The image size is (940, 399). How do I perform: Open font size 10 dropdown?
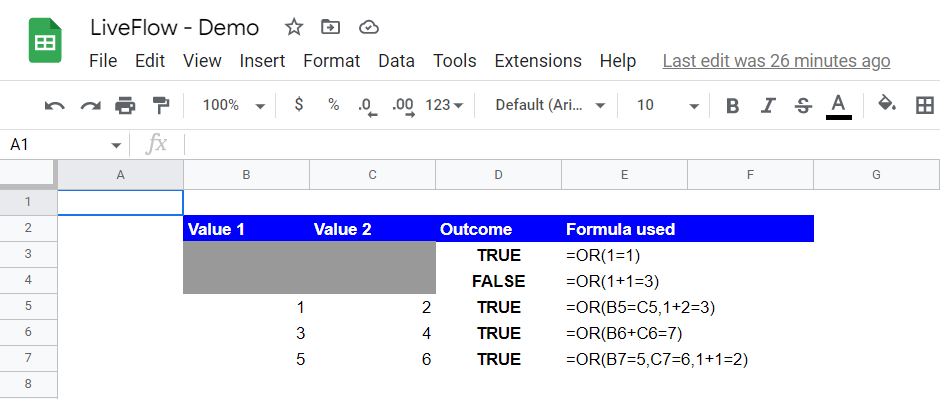pos(667,105)
